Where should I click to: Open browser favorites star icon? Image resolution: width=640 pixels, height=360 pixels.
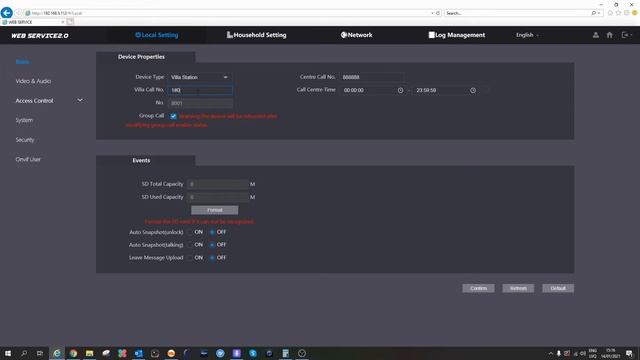(618, 13)
